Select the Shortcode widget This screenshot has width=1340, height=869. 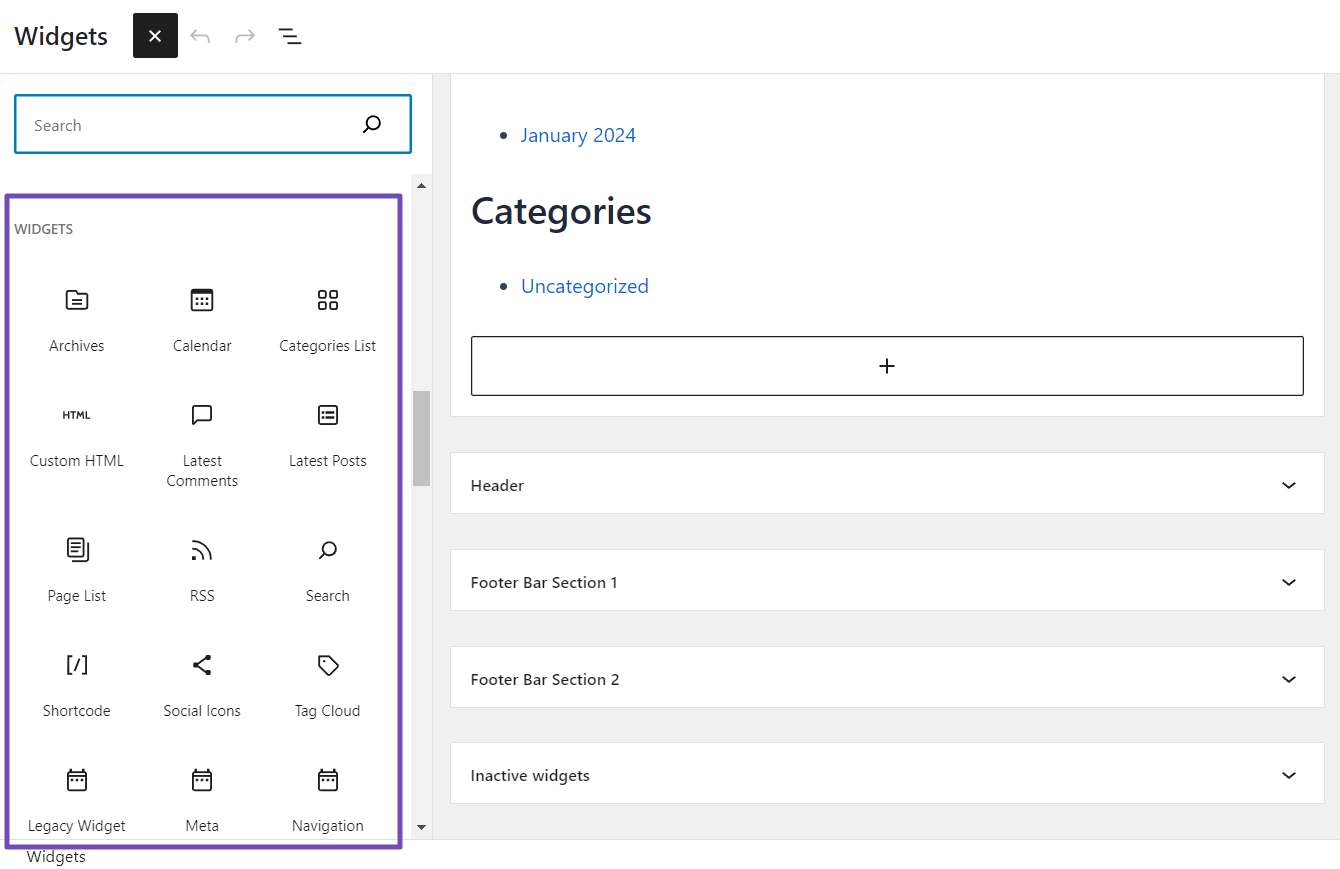[x=77, y=686]
